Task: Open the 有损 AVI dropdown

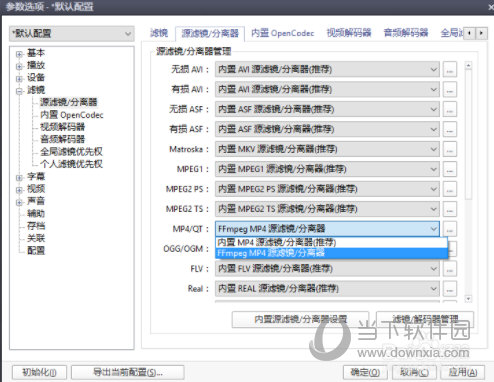Action: (x=327, y=89)
